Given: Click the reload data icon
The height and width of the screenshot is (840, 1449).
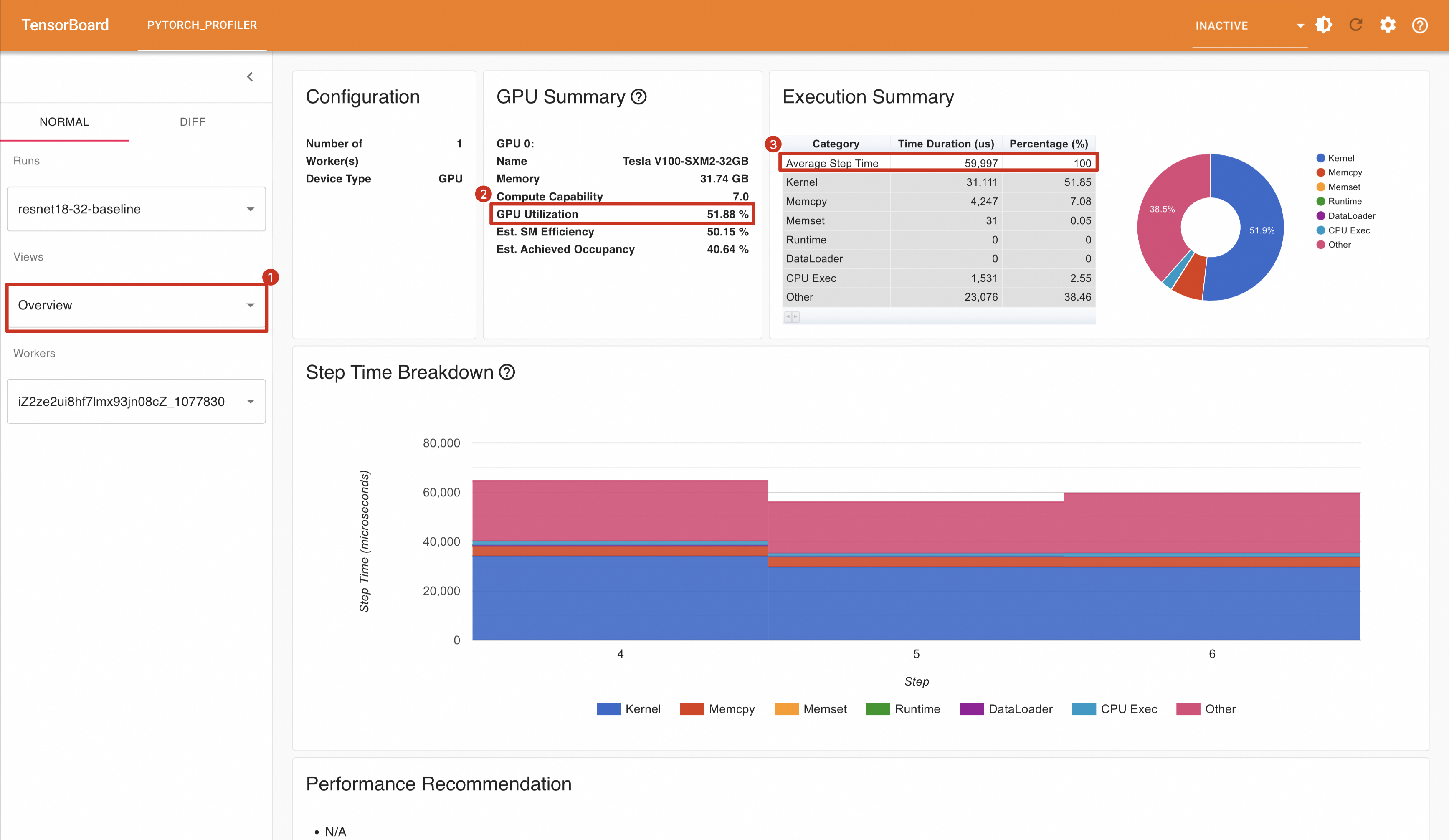Looking at the screenshot, I should [x=1356, y=25].
